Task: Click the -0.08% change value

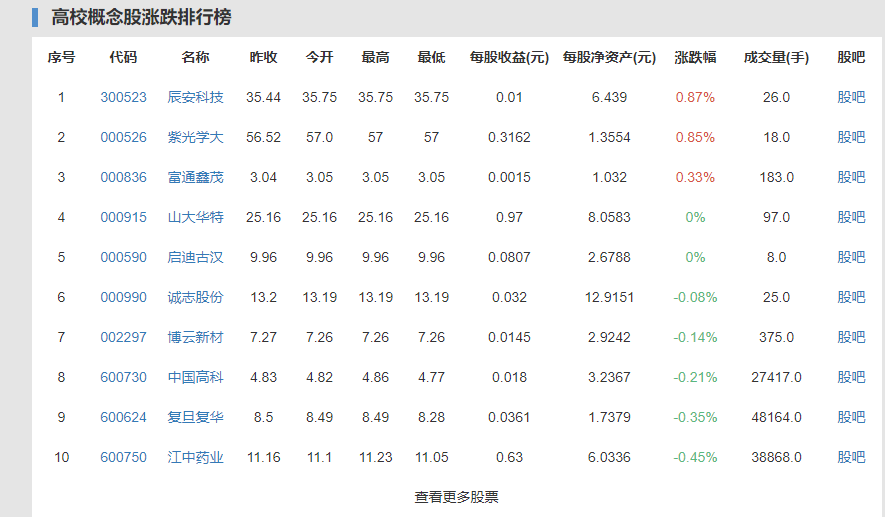Action: click(x=695, y=297)
